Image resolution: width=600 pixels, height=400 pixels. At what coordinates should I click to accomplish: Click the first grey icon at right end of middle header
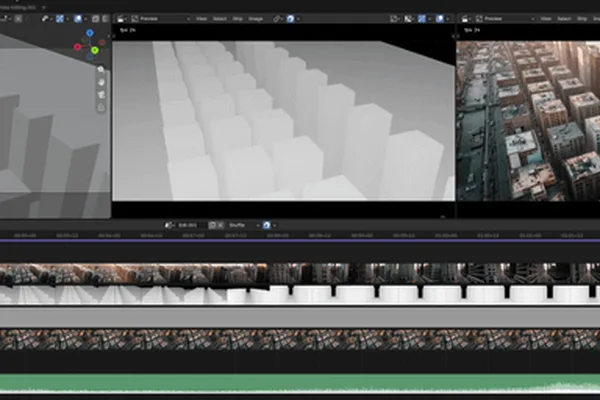(x=394, y=18)
